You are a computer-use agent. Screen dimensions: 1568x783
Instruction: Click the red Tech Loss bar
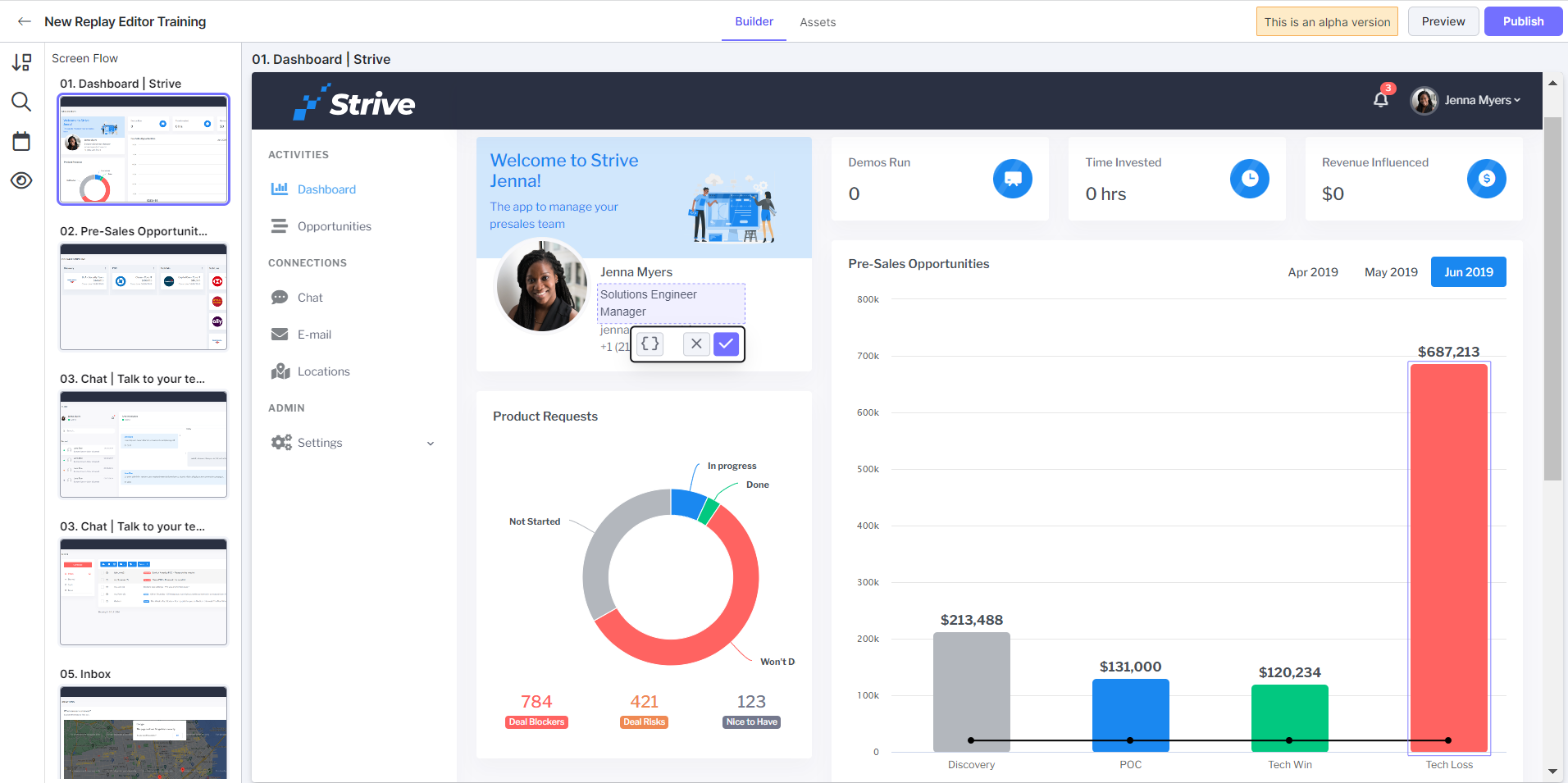pos(1449,558)
